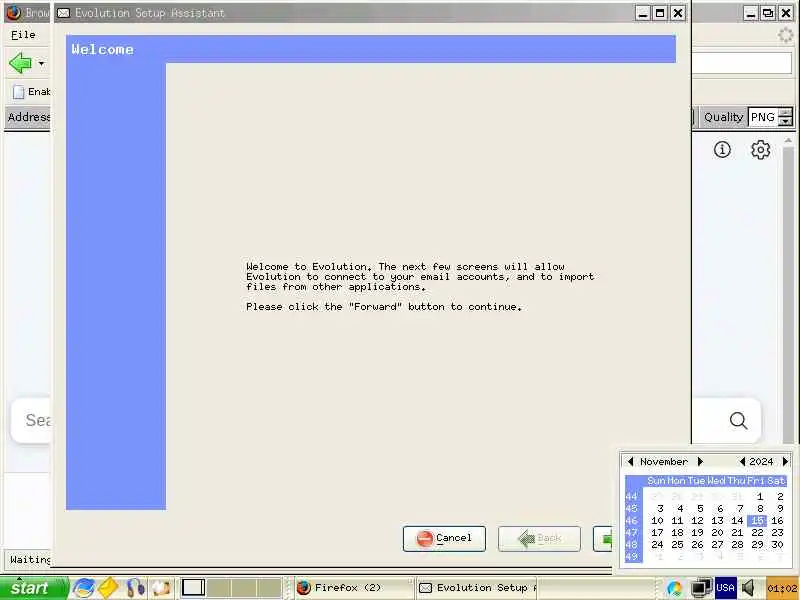Select November 1 in the calendar

tap(760, 496)
